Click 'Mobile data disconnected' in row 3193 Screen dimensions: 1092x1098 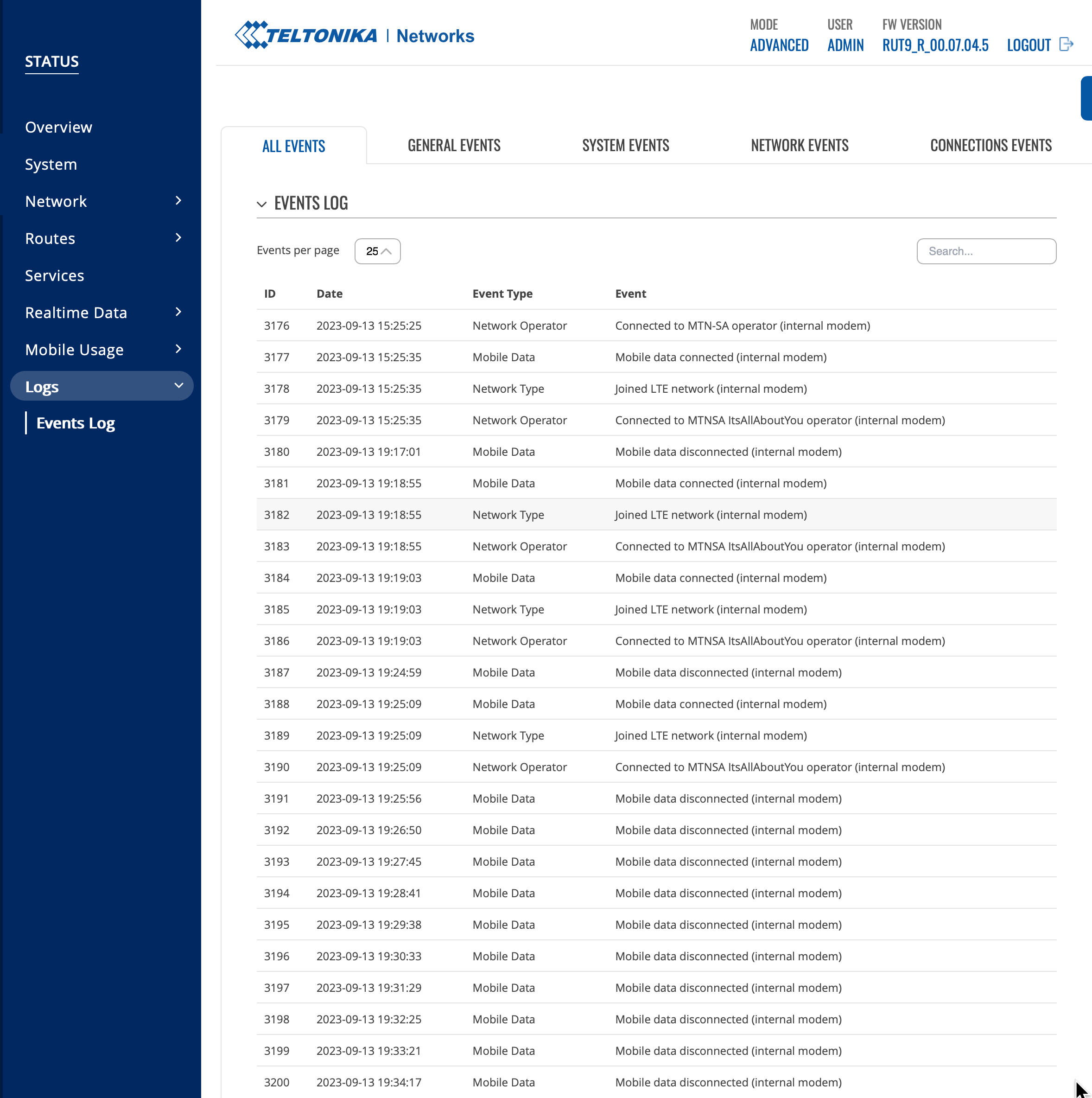pos(728,862)
